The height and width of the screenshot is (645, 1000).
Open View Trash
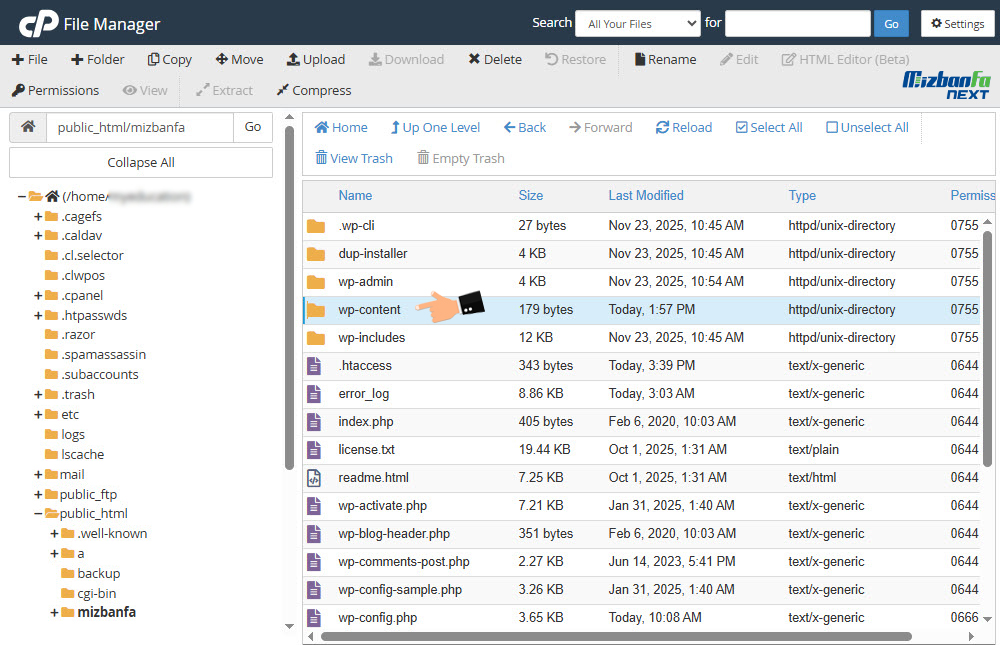pyautogui.click(x=353, y=158)
